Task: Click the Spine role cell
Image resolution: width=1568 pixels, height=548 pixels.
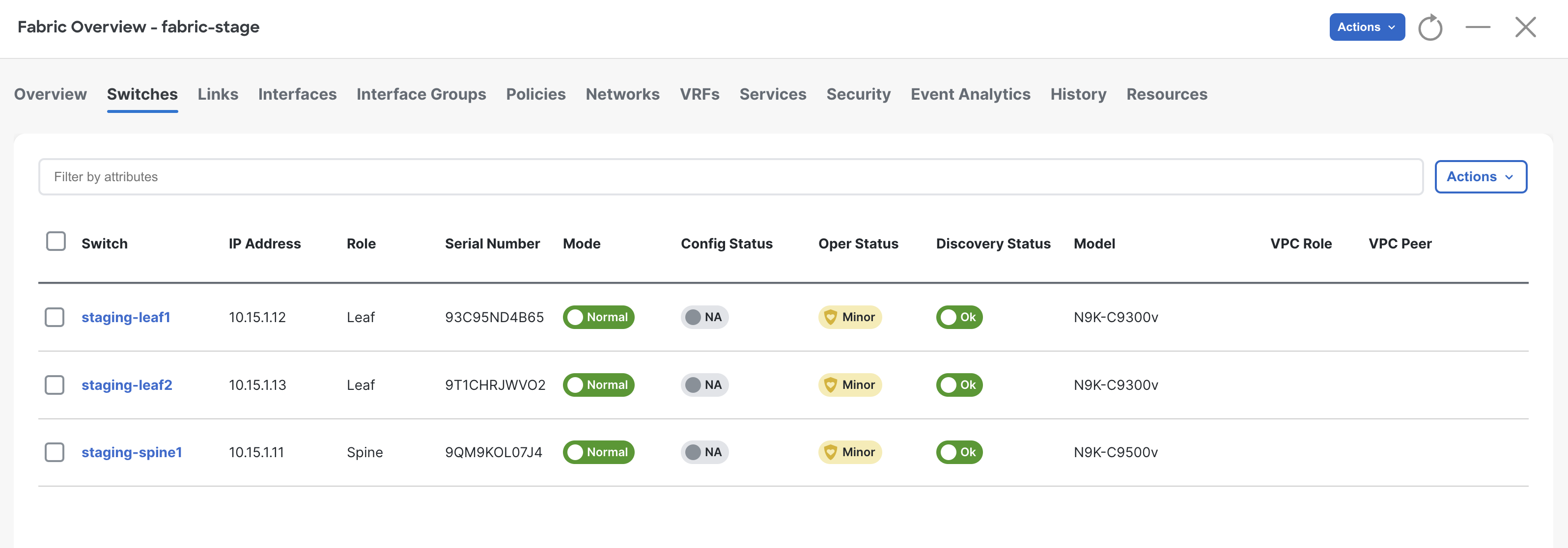Action: click(x=364, y=453)
